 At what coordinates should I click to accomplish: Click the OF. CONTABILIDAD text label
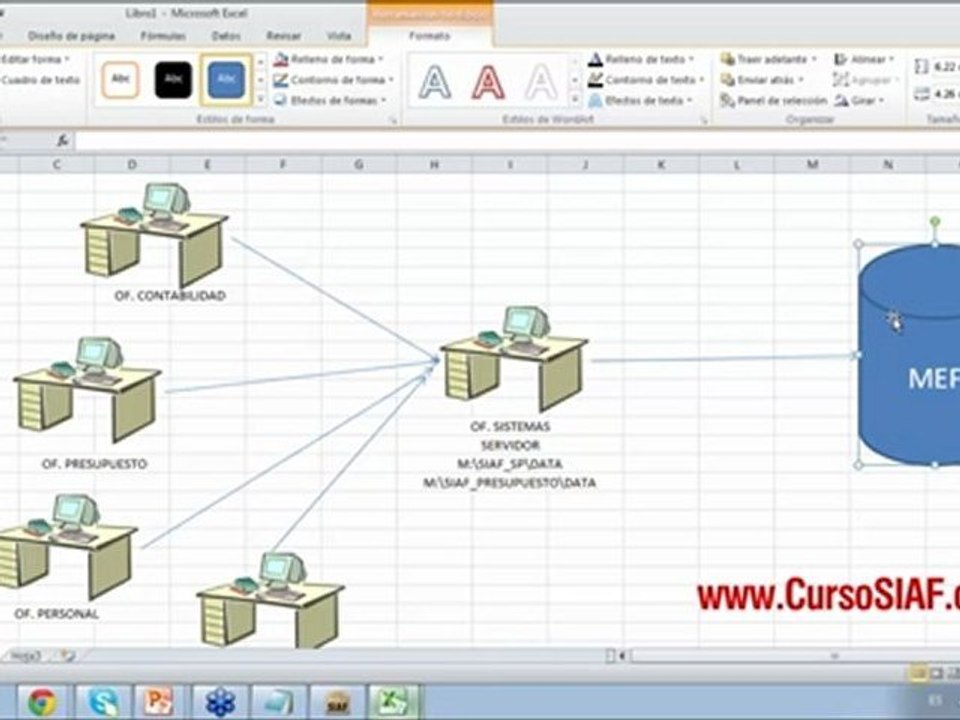170,296
